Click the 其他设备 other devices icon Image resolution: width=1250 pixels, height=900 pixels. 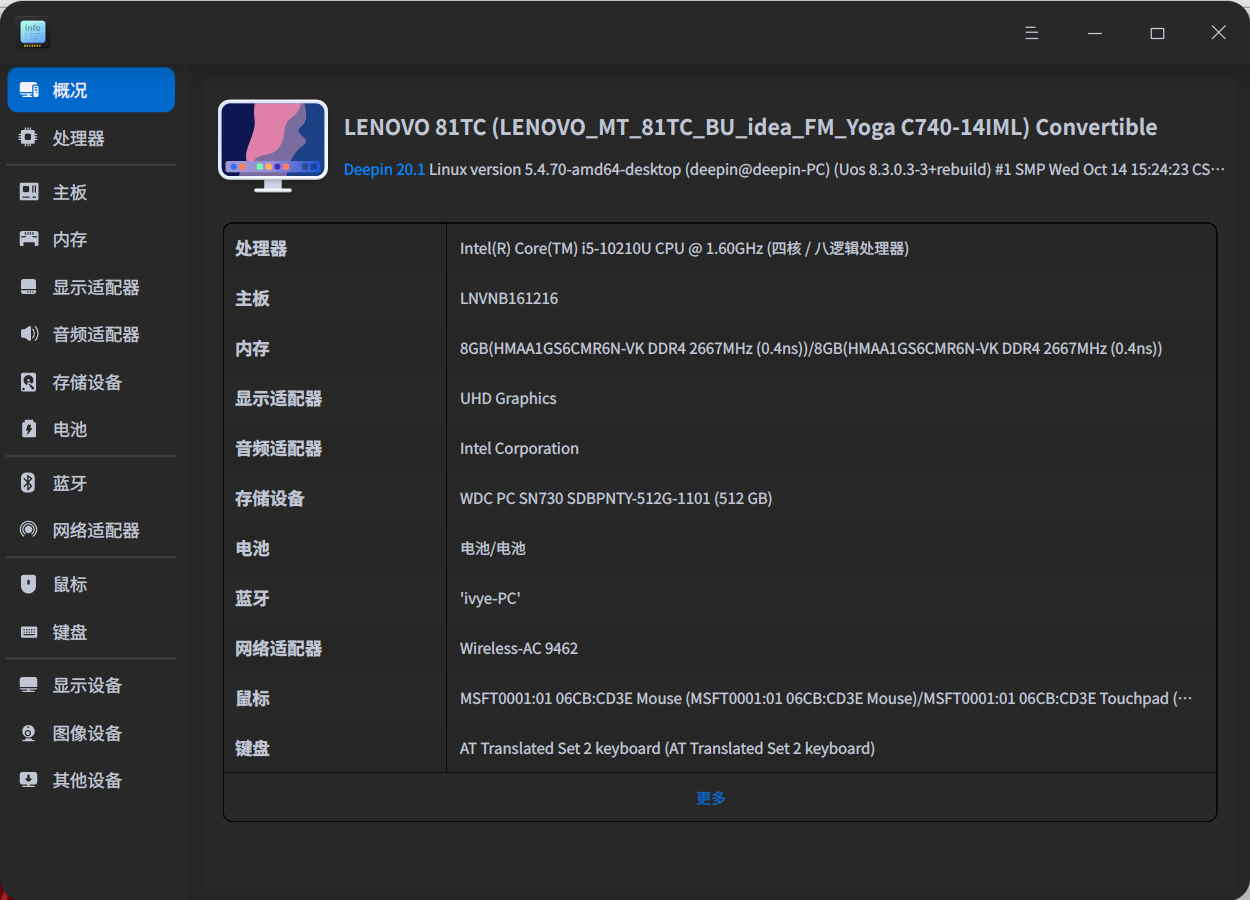pos(29,780)
